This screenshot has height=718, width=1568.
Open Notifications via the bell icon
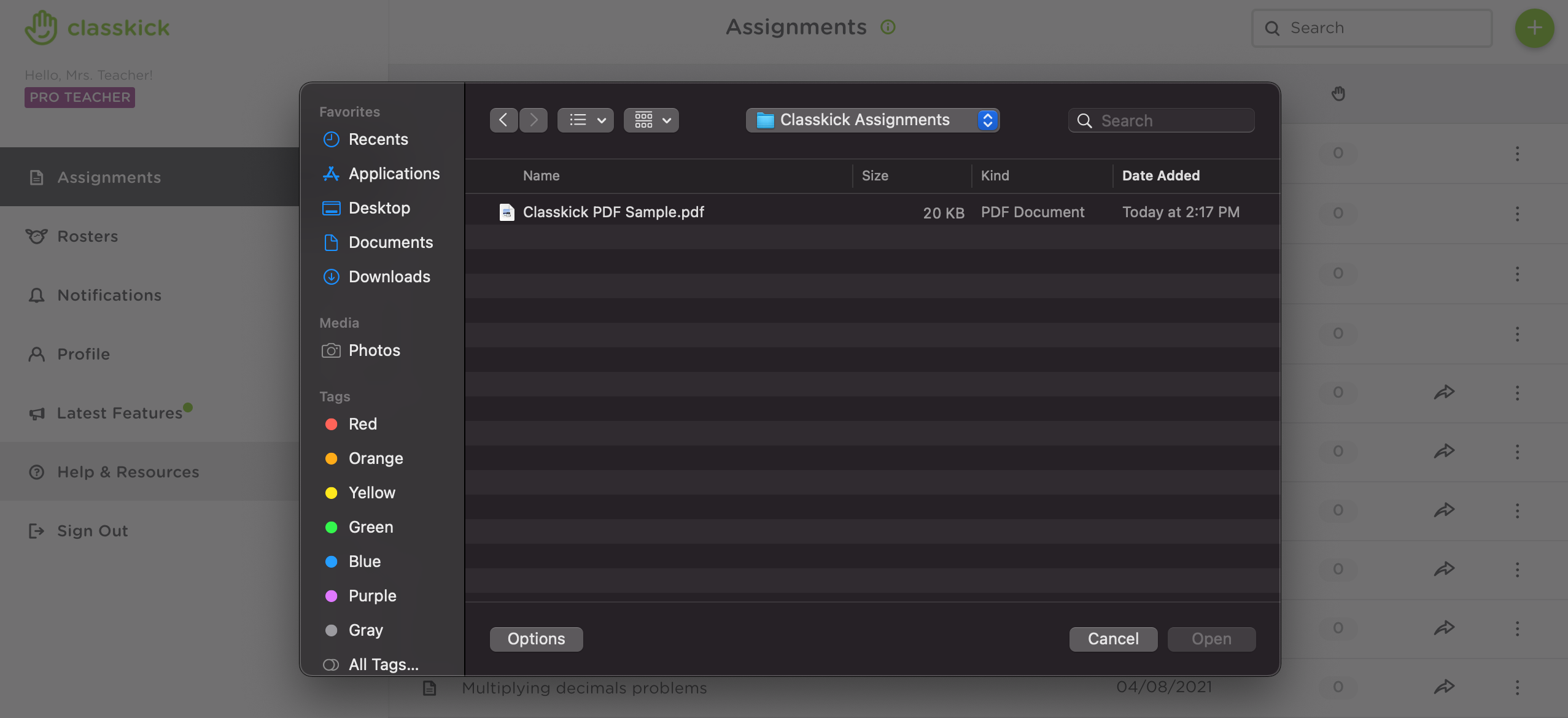tap(36, 295)
